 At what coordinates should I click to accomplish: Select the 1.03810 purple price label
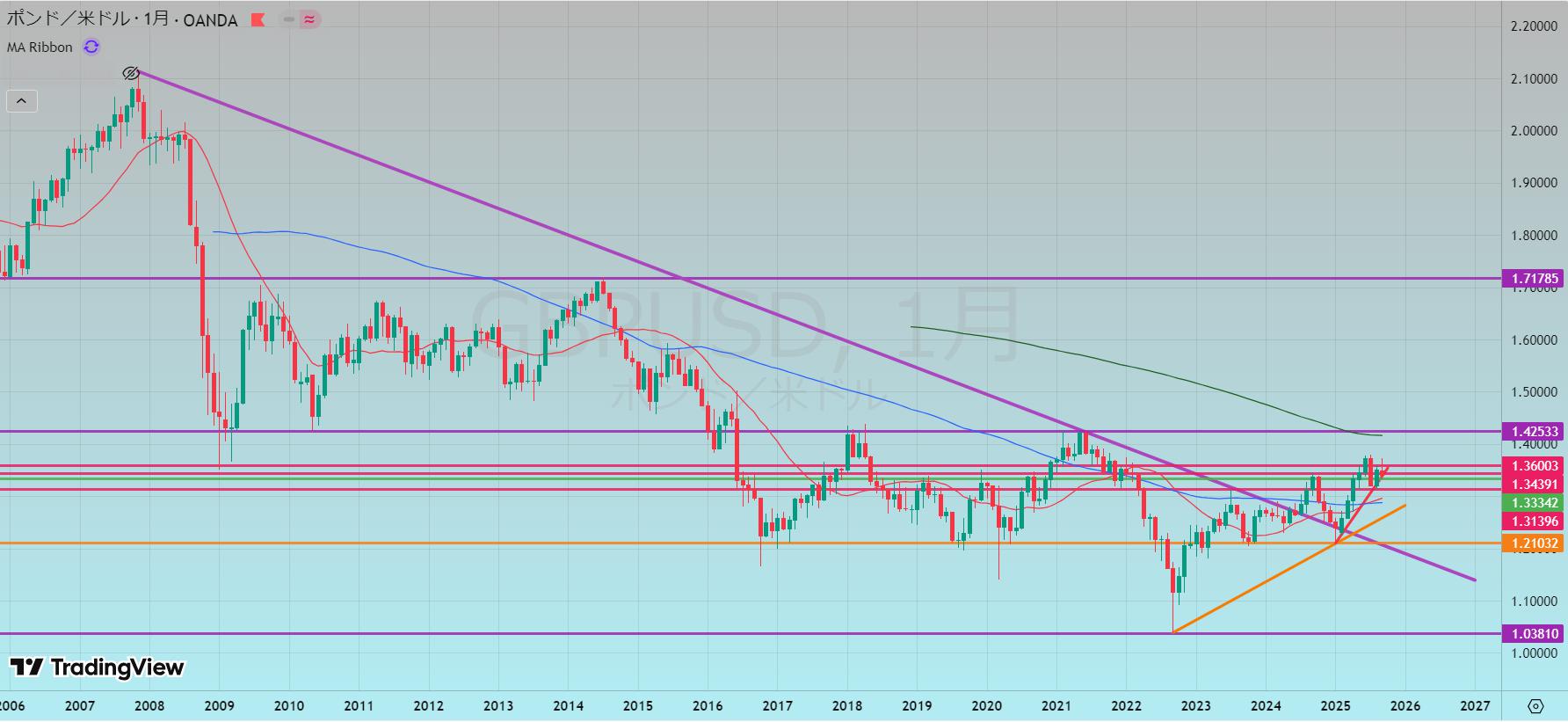tap(1535, 633)
